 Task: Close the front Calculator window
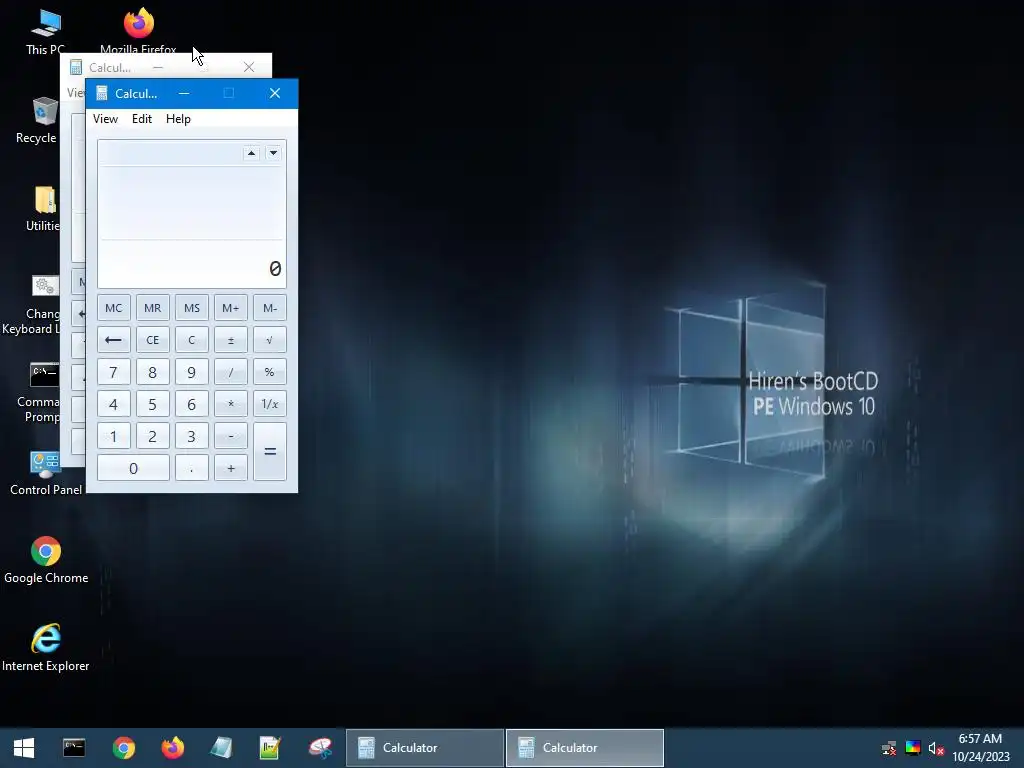pyautogui.click(x=275, y=93)
